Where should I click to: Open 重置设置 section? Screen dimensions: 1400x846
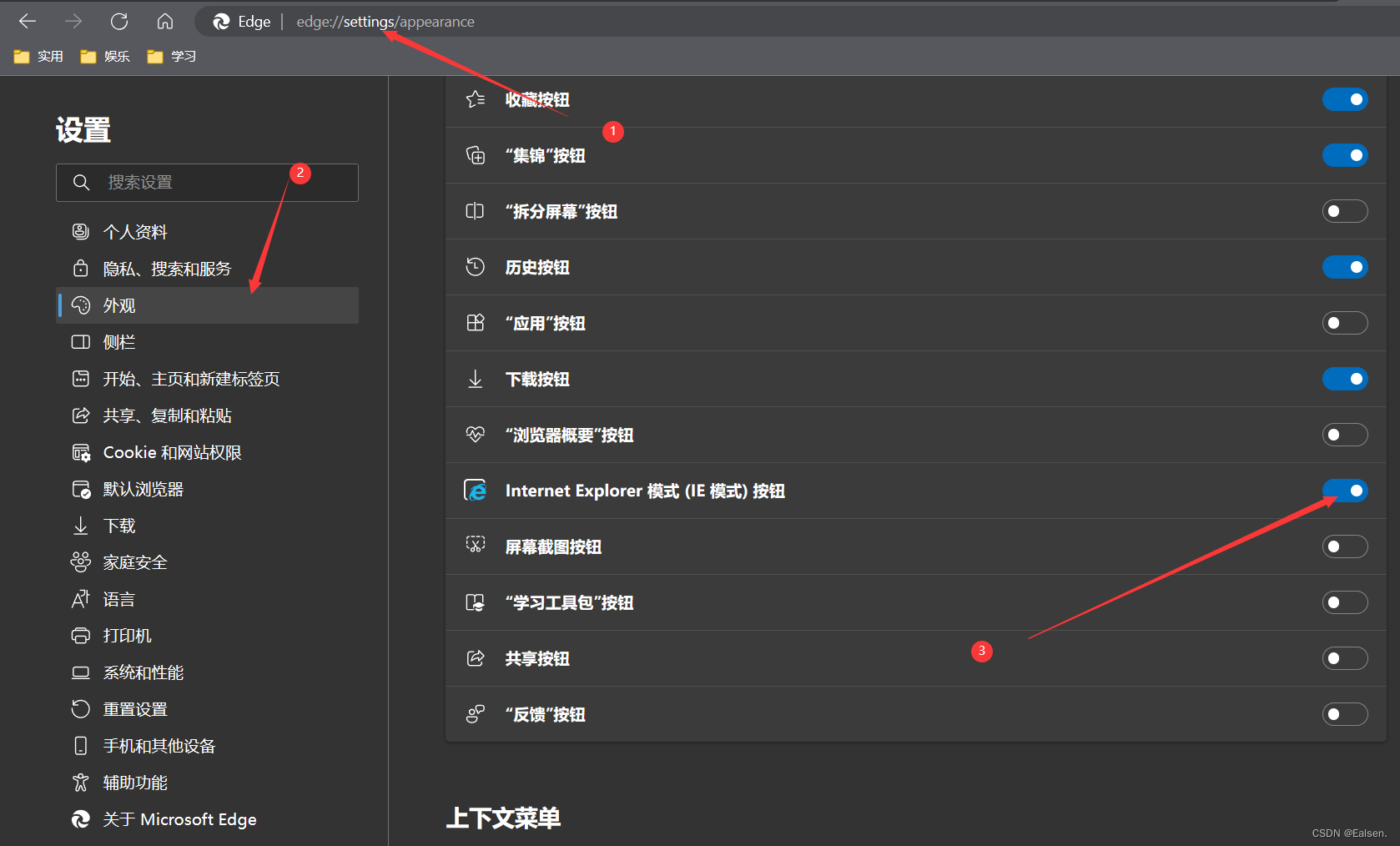[208, 709]
